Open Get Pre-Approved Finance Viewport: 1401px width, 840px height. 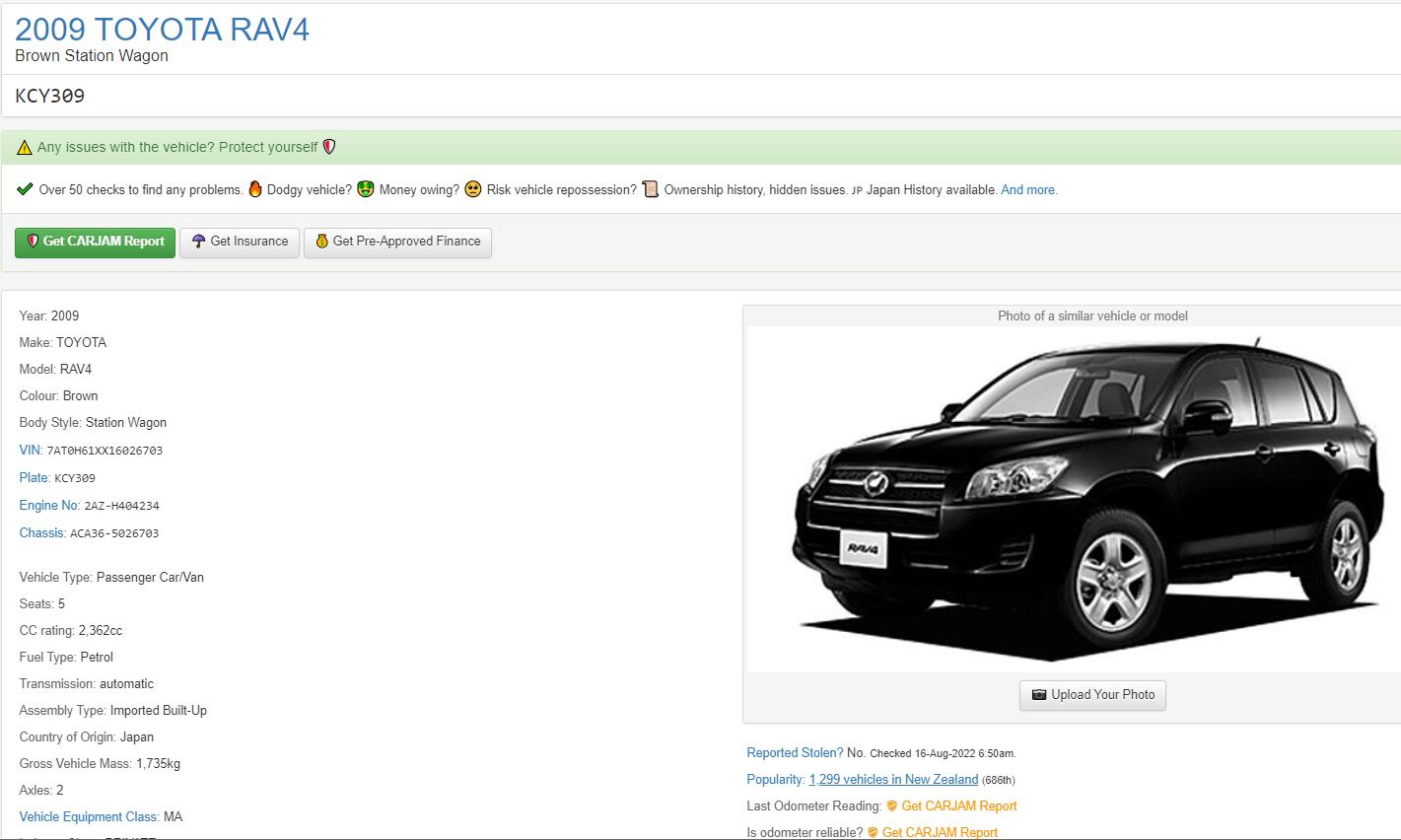click(397, 242)
